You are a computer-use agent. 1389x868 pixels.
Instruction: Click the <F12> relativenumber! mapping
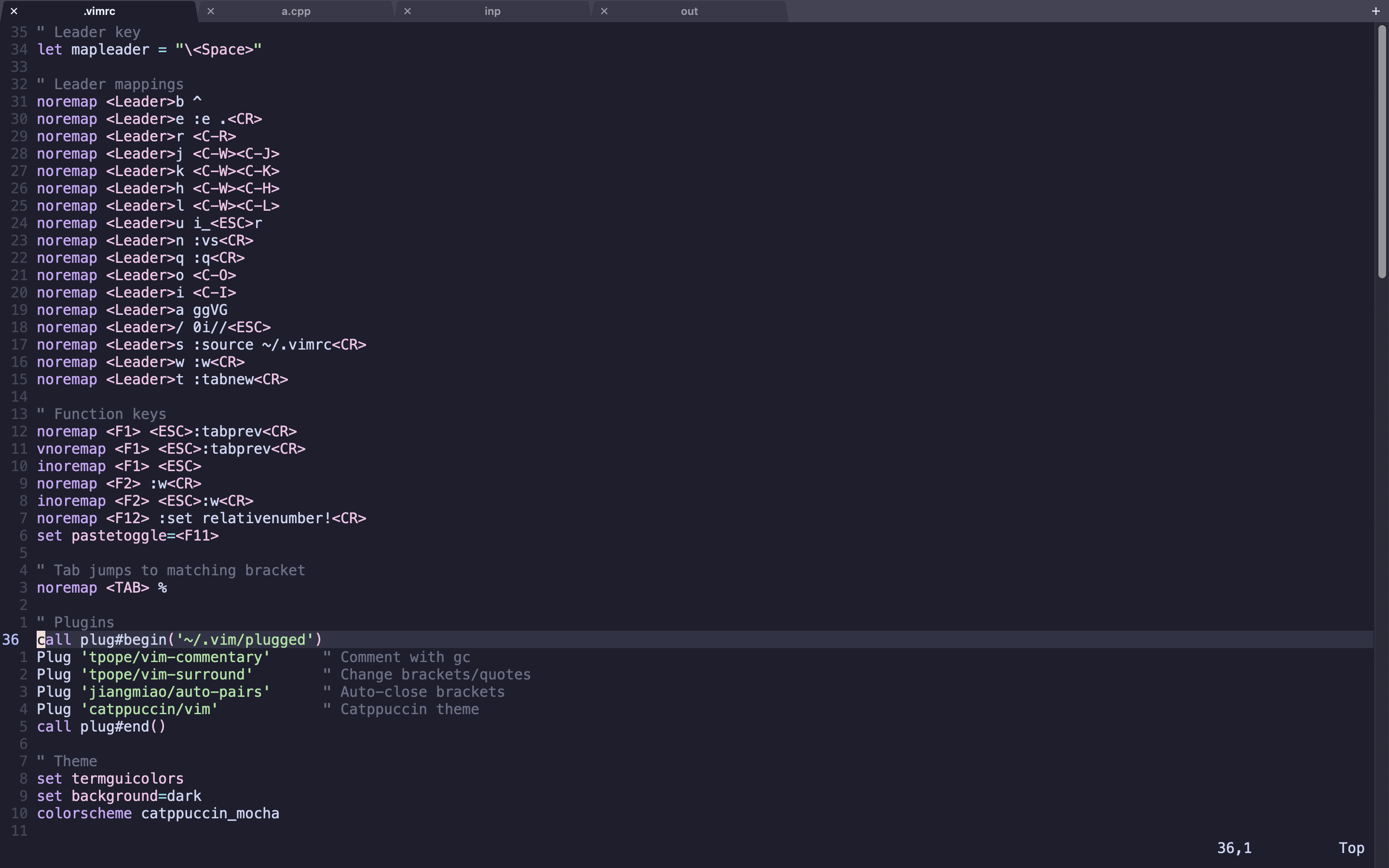point(202,518)
